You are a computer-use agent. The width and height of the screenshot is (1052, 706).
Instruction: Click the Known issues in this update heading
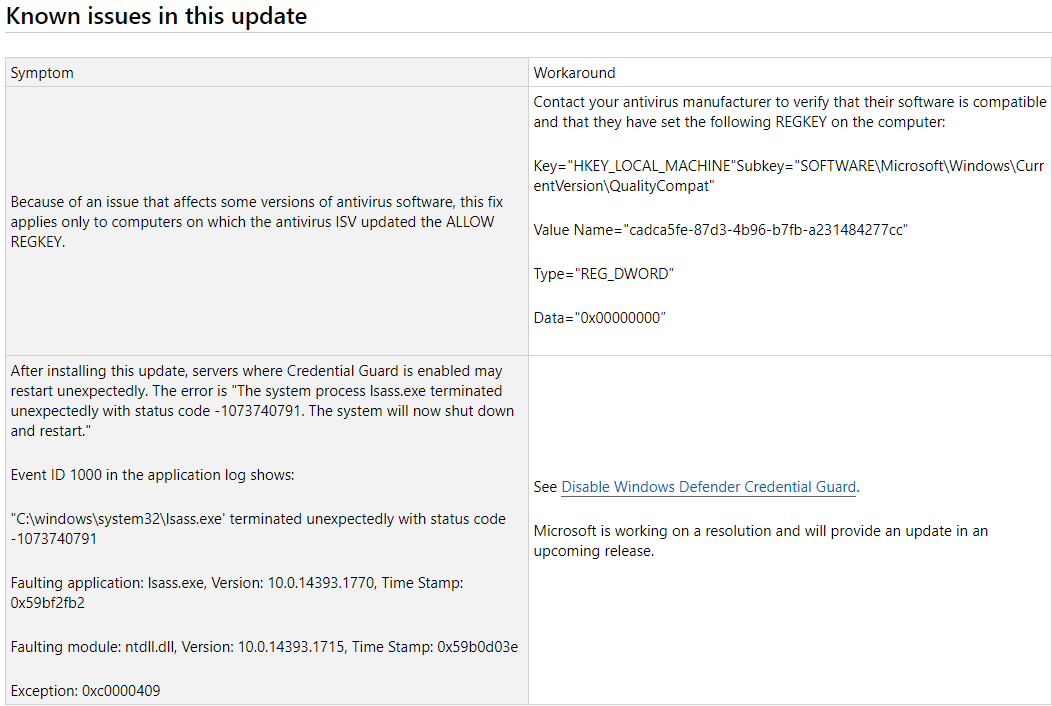tap(156, 15)
